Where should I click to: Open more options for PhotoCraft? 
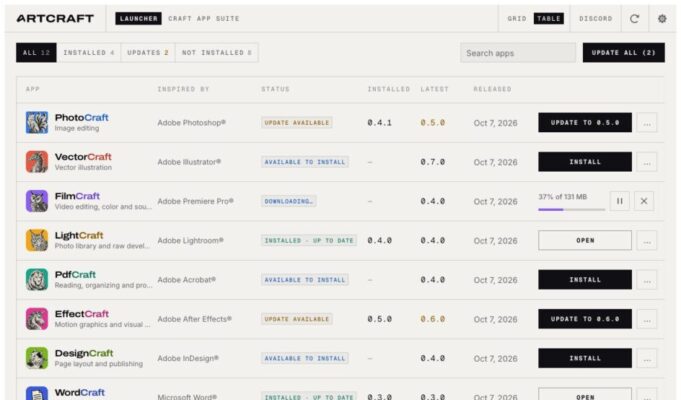647,123
